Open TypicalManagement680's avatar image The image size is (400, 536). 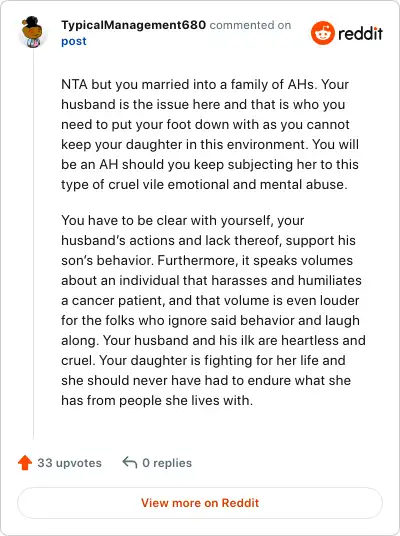pyautogui.click(x=32, y=32)
